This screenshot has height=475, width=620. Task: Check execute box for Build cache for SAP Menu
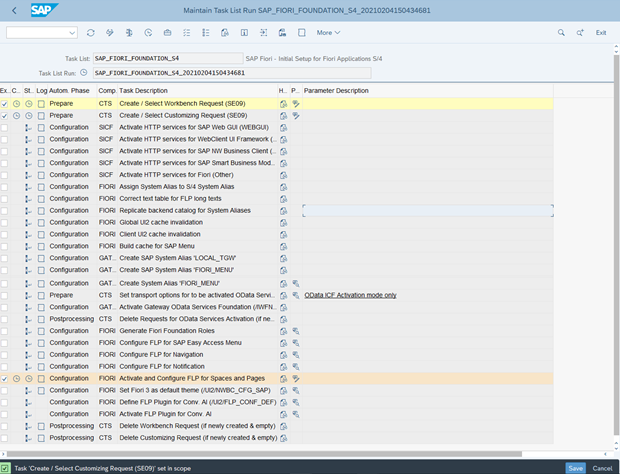(4, 246)
